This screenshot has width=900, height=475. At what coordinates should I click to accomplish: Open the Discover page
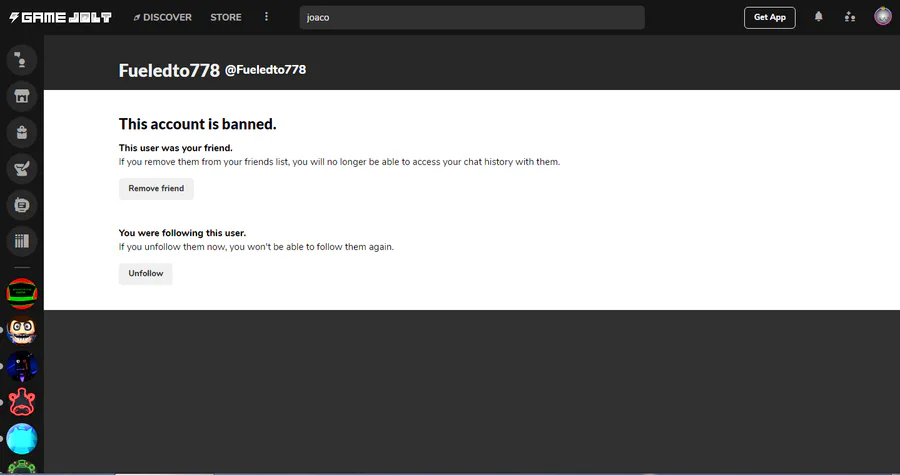[x=162, y=17]
